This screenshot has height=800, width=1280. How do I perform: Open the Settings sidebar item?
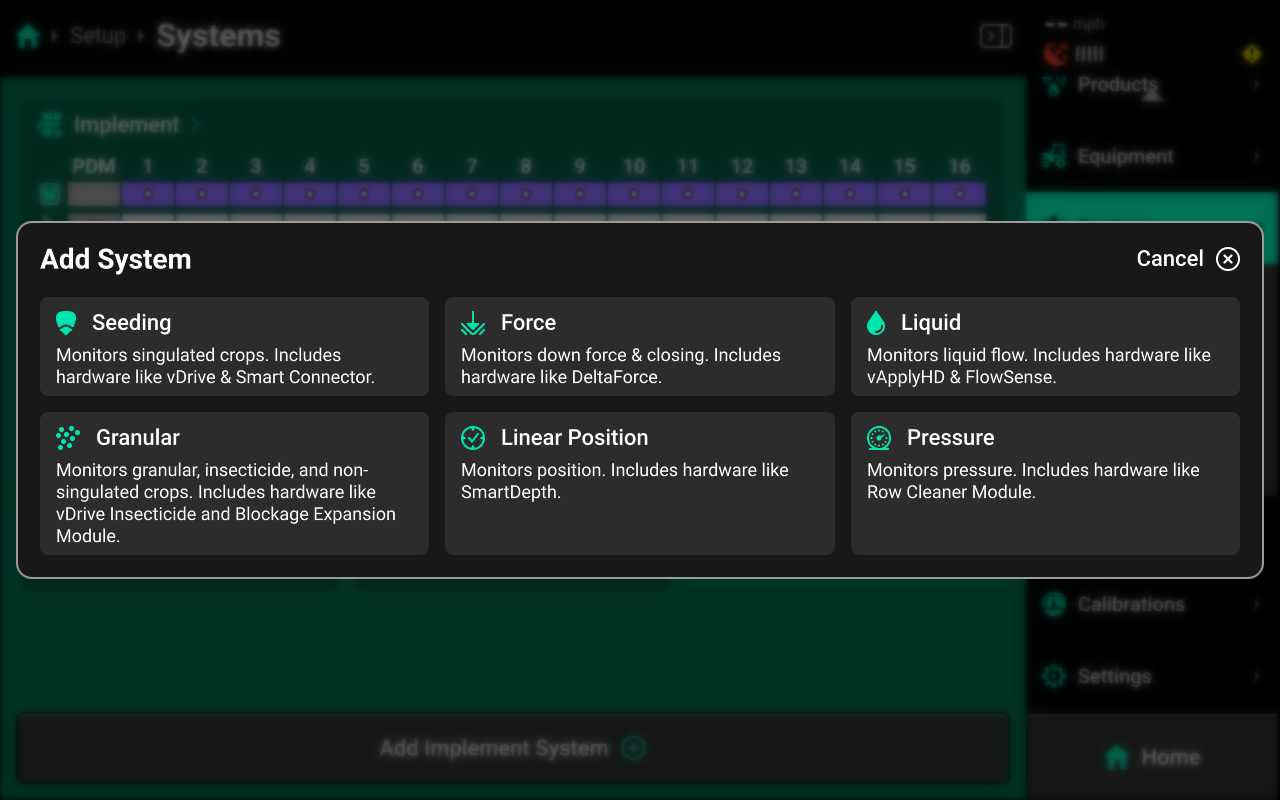tap(1152, 677)
